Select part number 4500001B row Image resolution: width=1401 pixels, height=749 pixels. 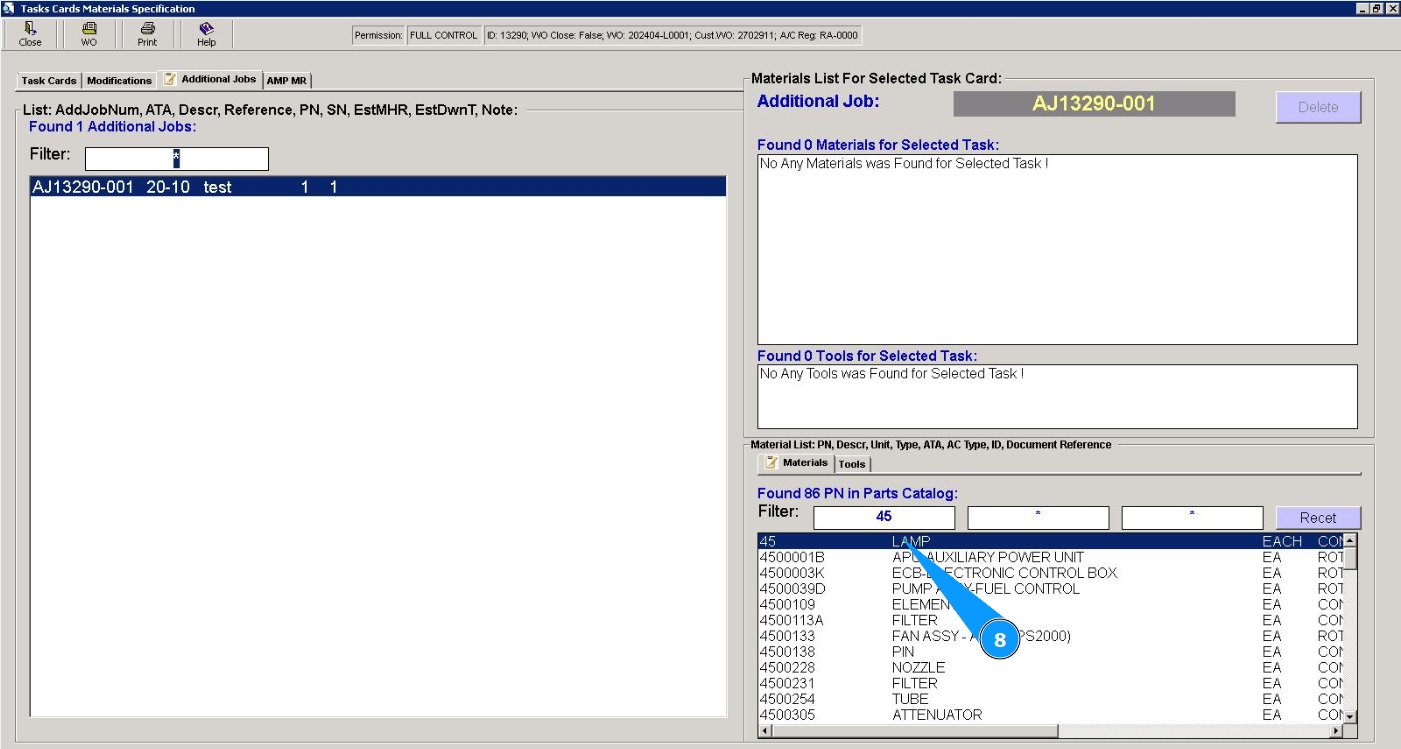coord(1050,557)
